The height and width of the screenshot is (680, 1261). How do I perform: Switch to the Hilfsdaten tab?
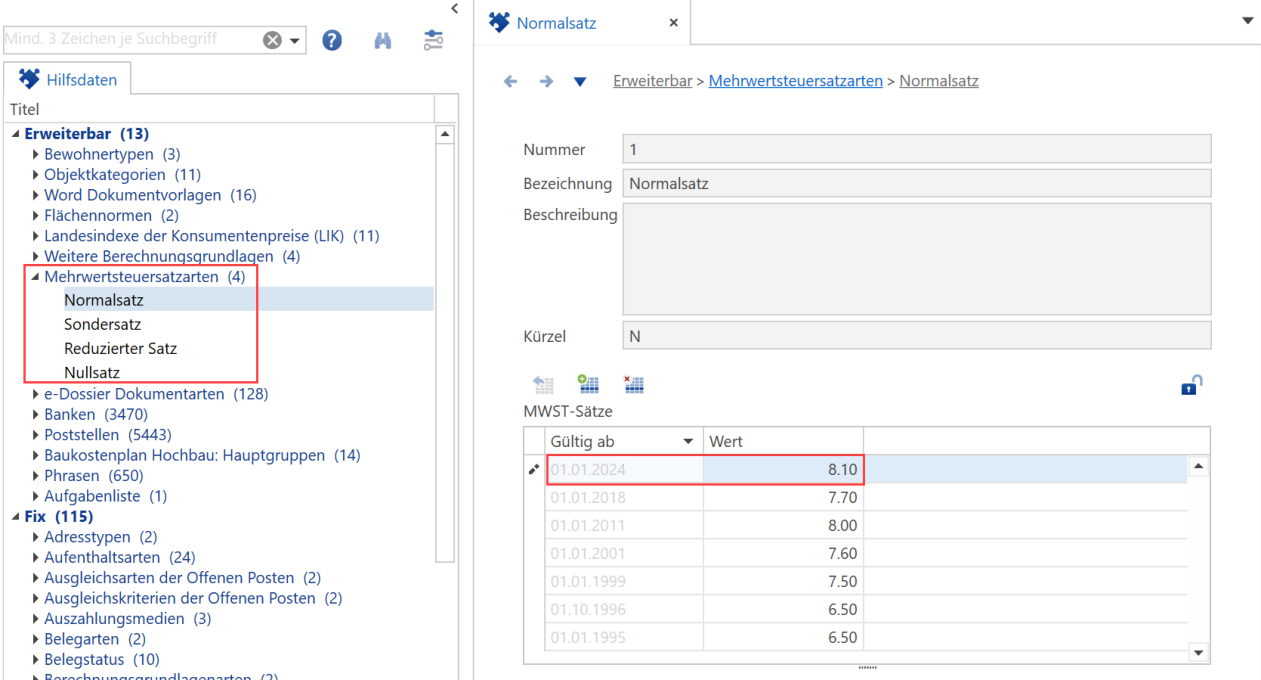point(67,79)
